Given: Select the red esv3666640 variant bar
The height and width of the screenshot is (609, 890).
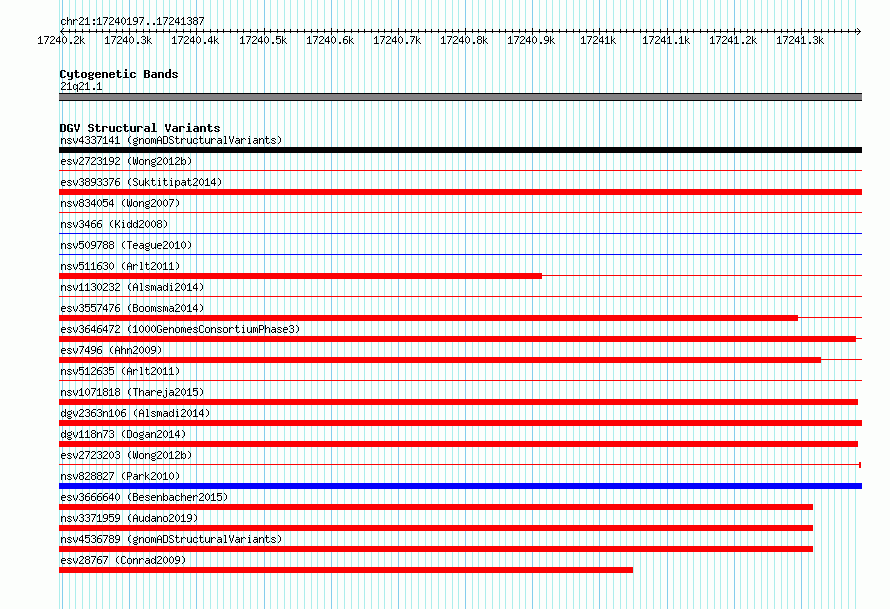Looking at the screenshot, I should (436, 507).
